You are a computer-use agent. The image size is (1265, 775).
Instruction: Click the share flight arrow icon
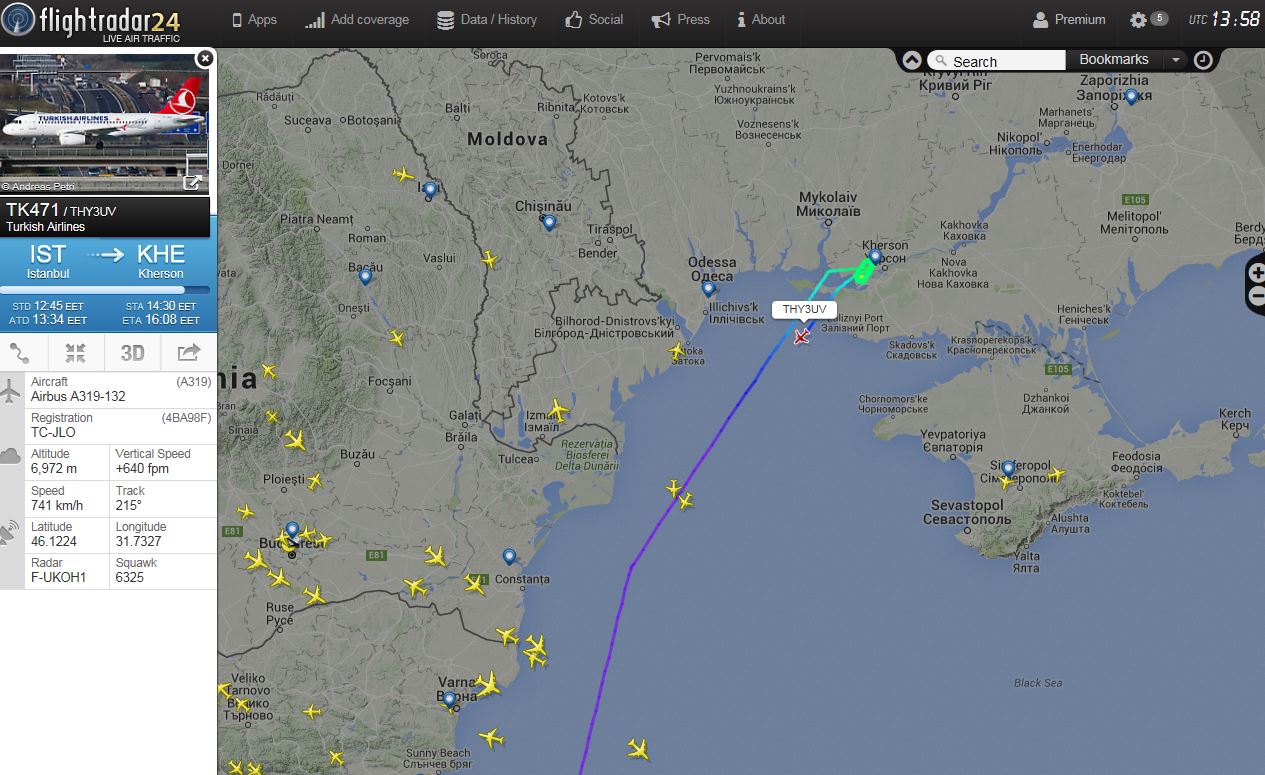click(x=188, y=352)
